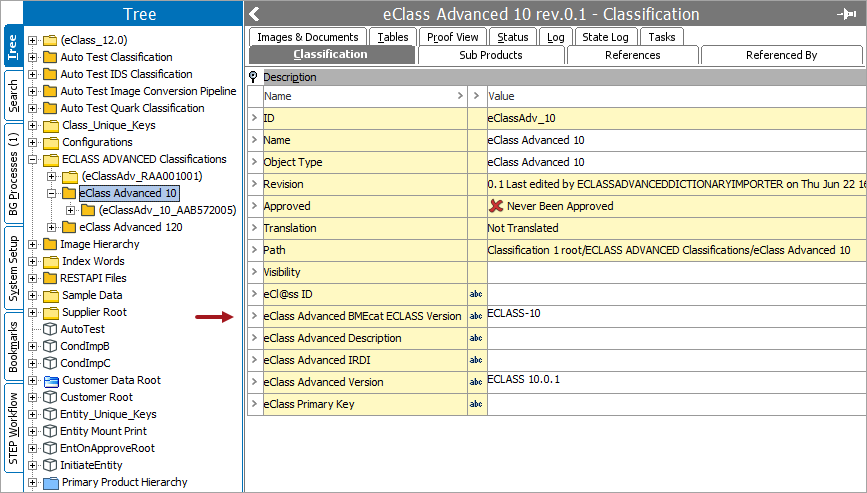The image size is (867, 493).
Task: Expand the Sample Data node
Action: click(33, 296)
